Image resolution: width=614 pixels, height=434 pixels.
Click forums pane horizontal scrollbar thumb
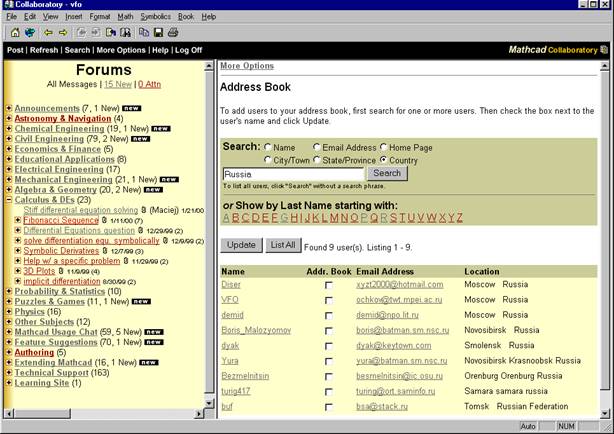pos(42,413)
